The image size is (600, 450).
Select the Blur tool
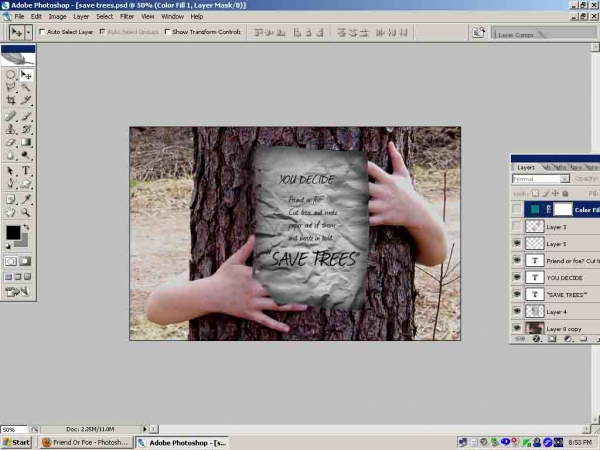click(x=10, y=155)
